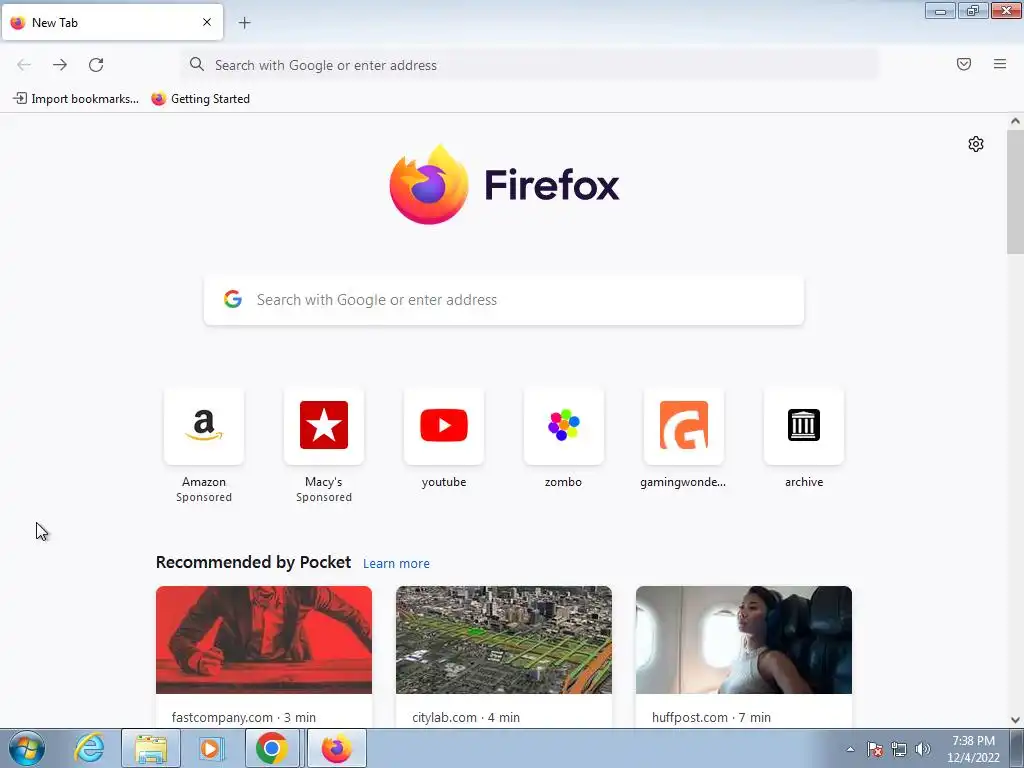Open the Firefox application hamburger menu
1024x768 pixels.
click(1000, 64)
